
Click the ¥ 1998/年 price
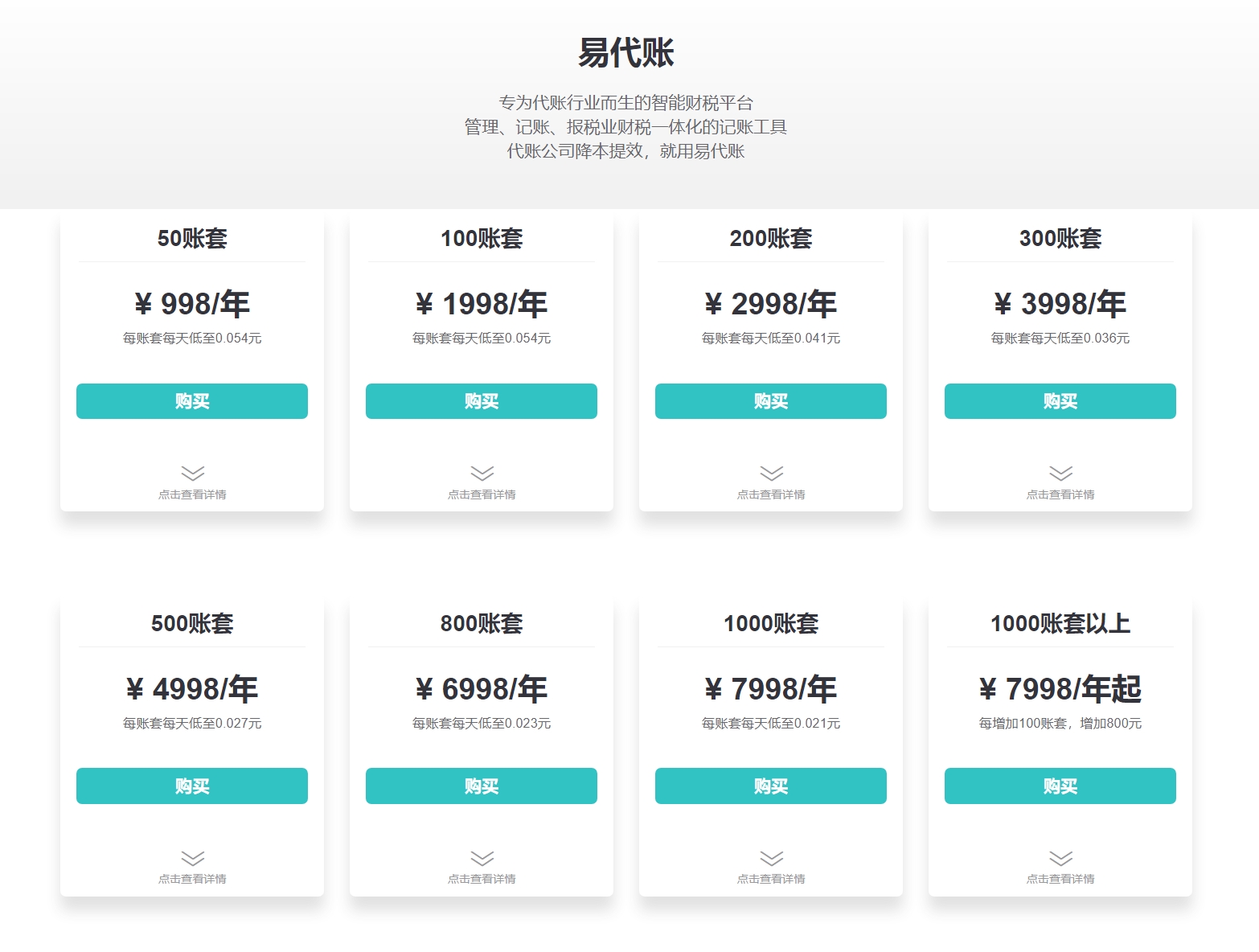click(x=482, y=304)
